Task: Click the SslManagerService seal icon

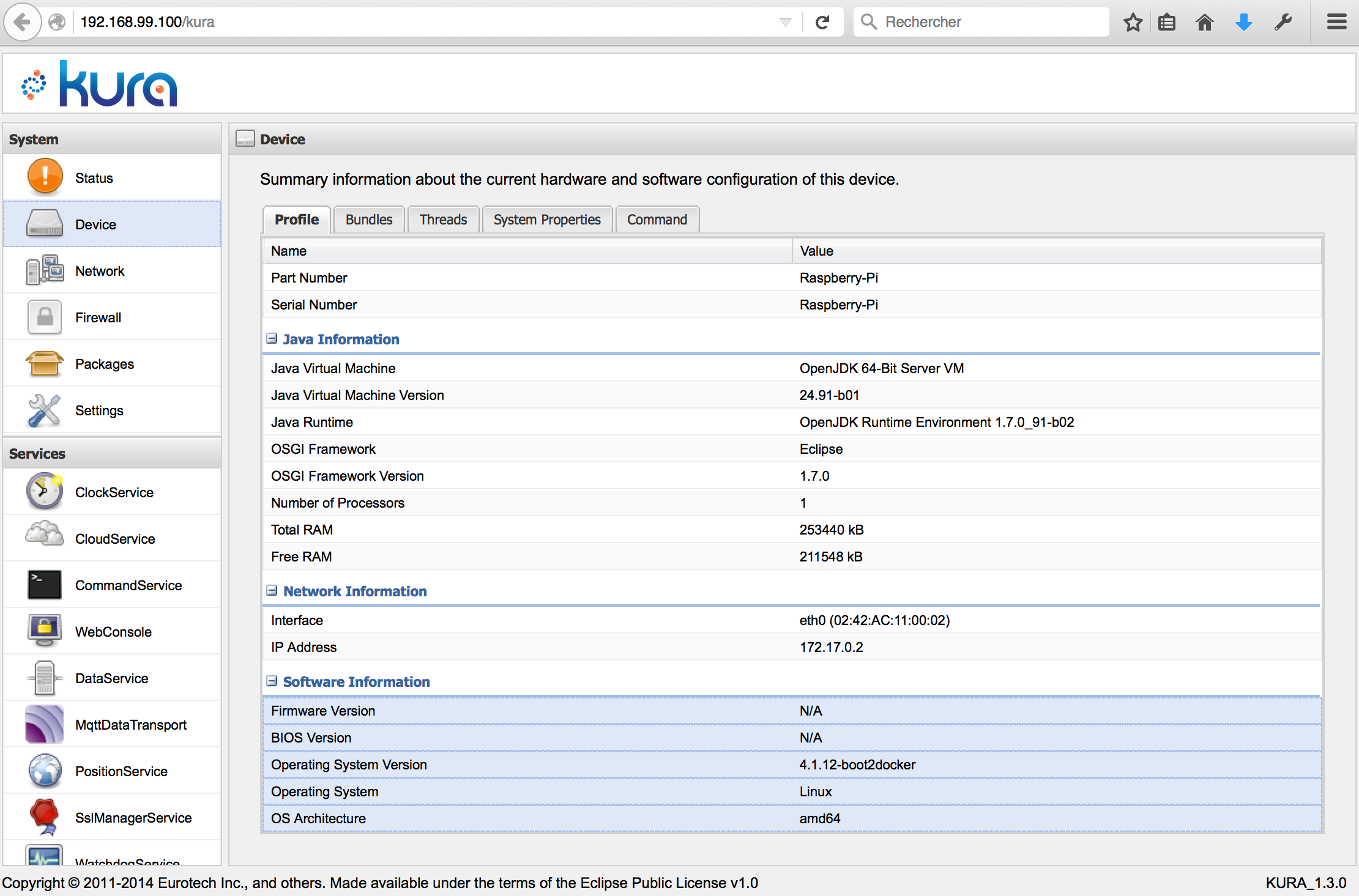Action: pyautogui.click(x=45, y=816)
